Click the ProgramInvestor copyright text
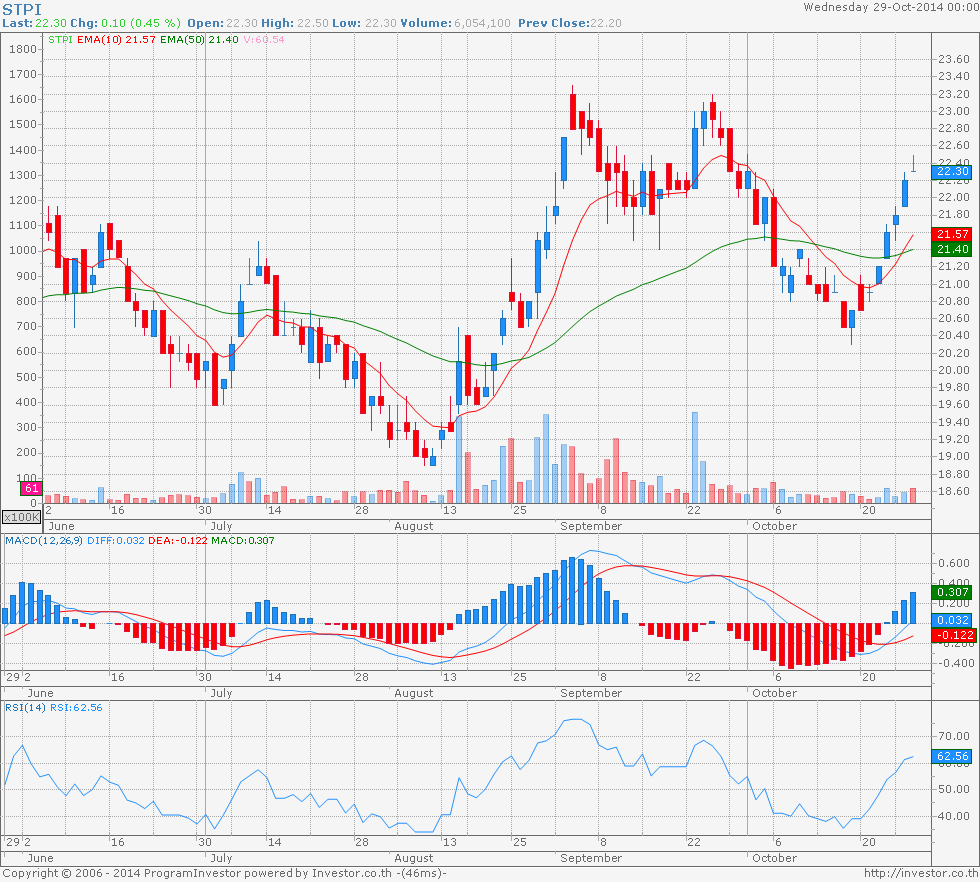The width and height of the screenshot is (980, 882). tap(224, 873)
